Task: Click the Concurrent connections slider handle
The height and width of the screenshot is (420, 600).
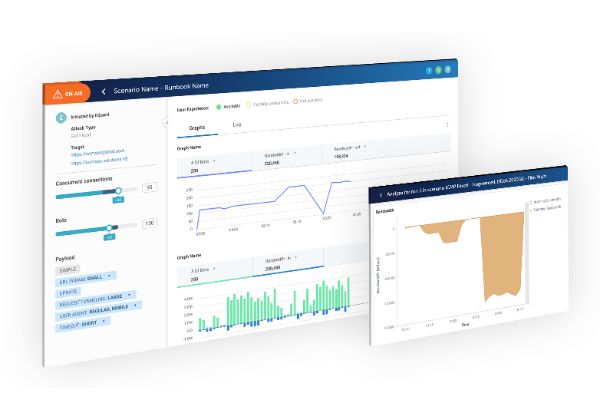Action: tap(118, 190)
